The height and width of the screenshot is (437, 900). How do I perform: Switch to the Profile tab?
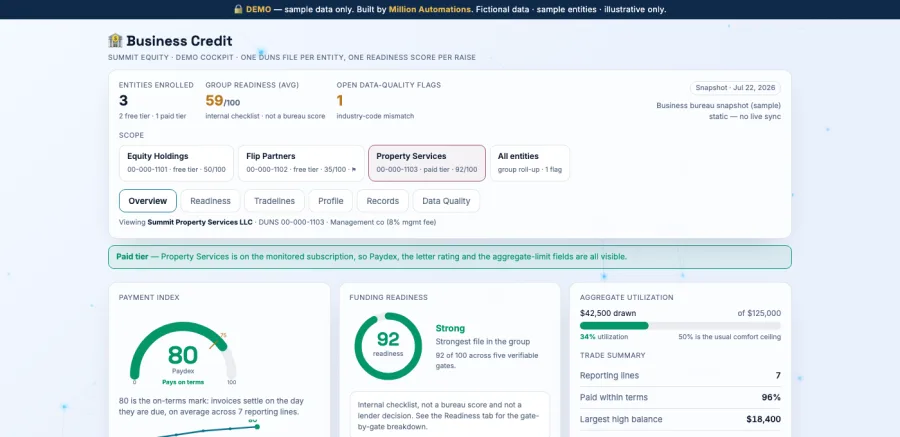331,201
